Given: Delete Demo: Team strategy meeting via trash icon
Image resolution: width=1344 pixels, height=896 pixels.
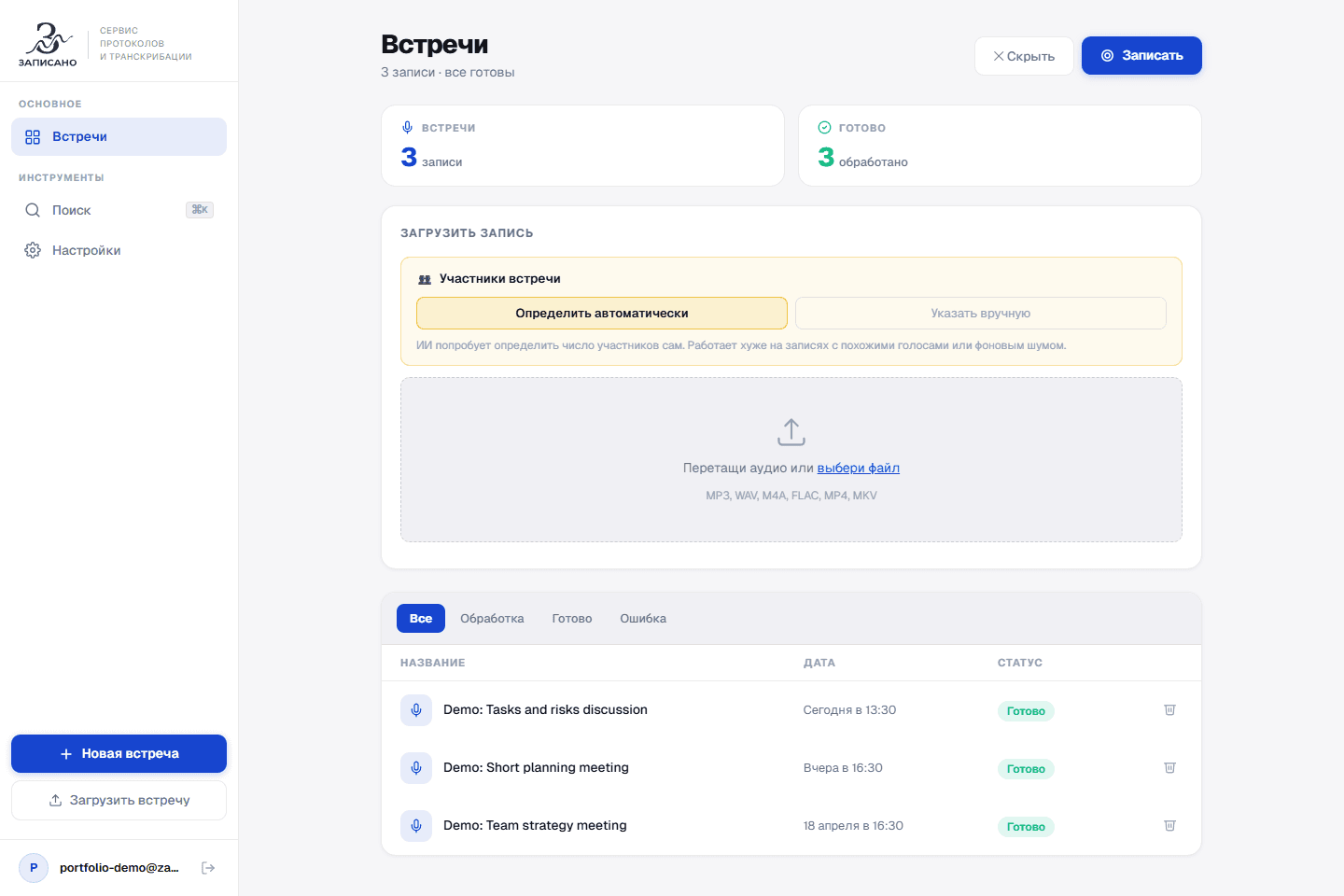Looking at the screenshot, I should pos(1169,826).
